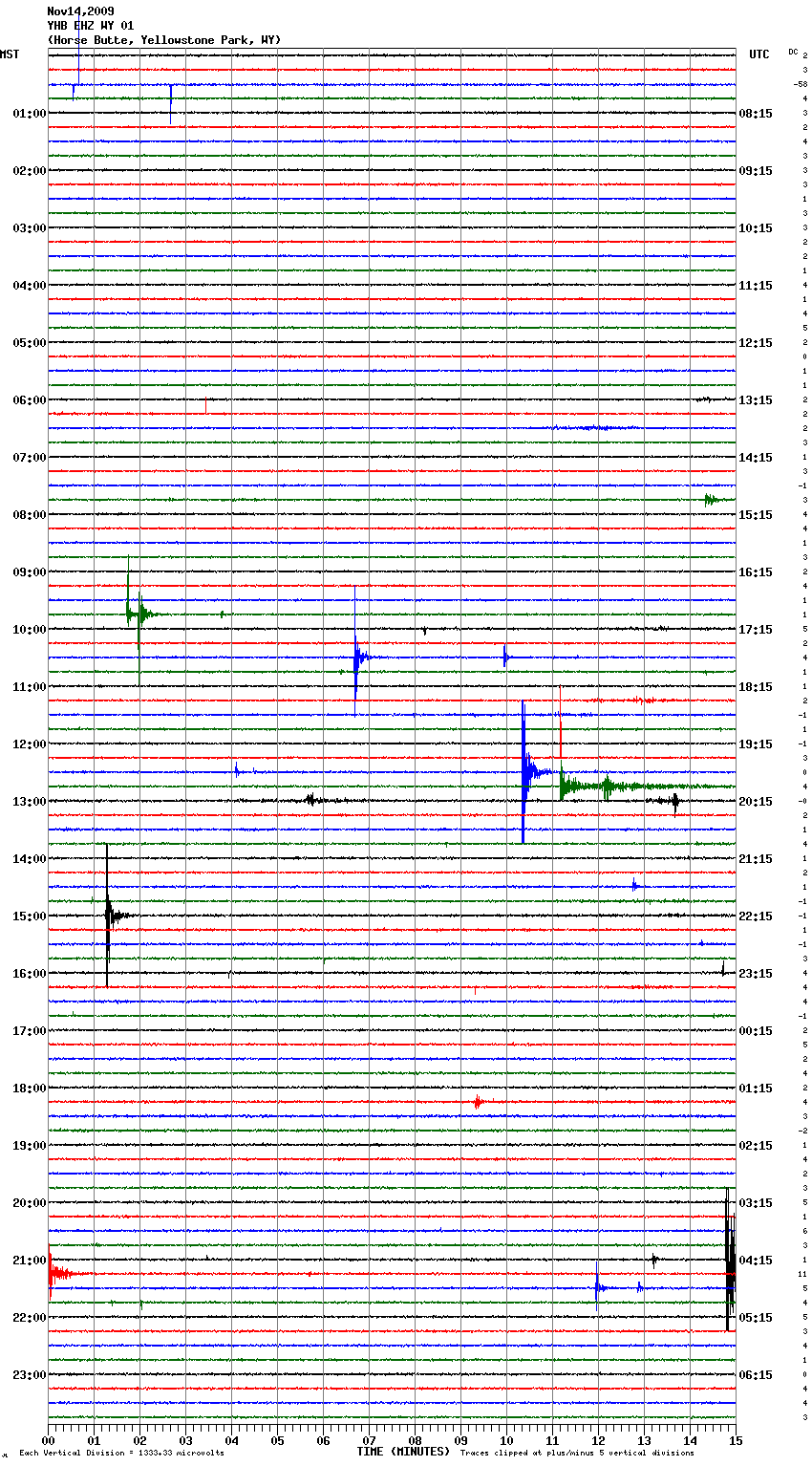
Task: Click the "00" minute axis tick label
Action: [48, 1440]
